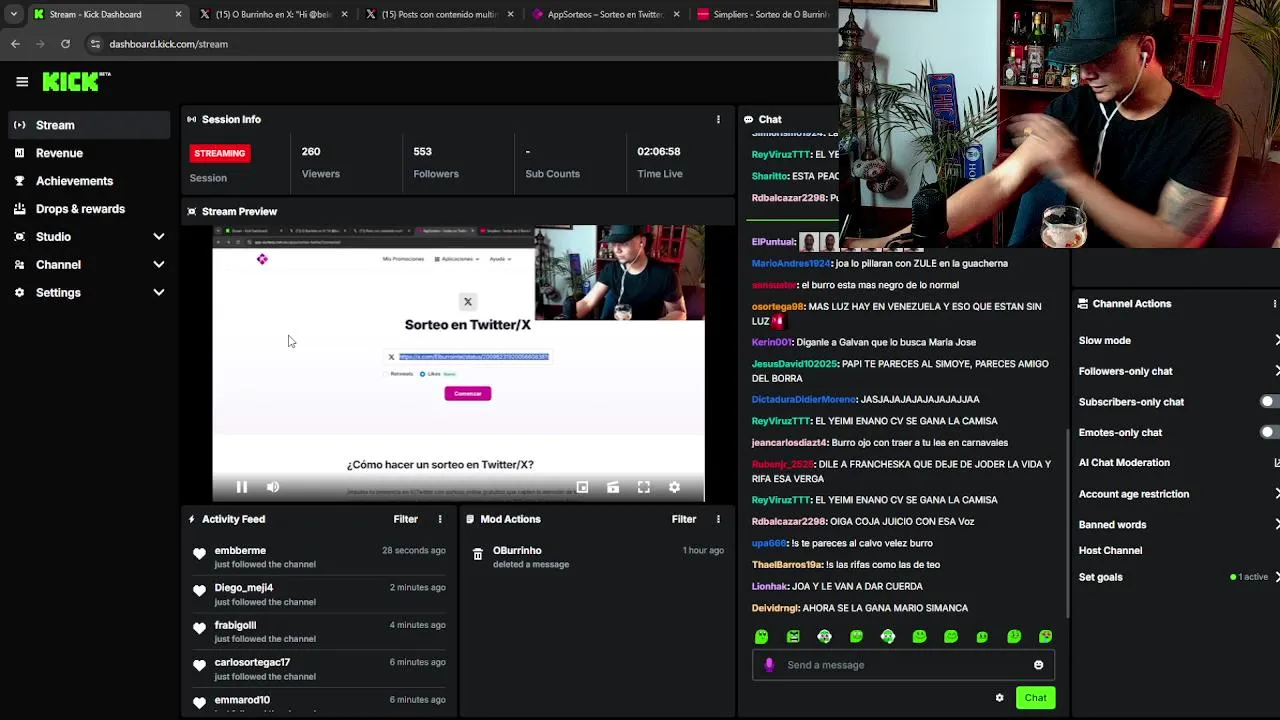1280x720 pixels.
Task: Expand the Channel section chevron
Action: 158,265
